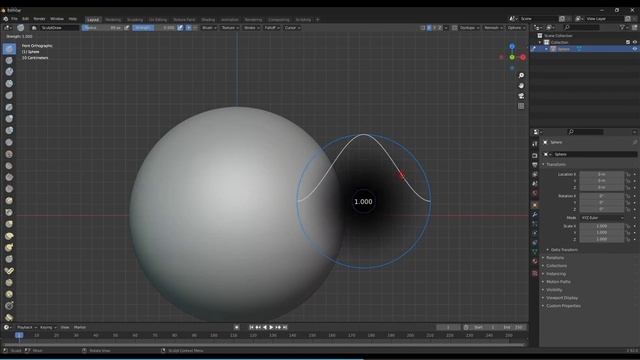
Task: Open the Cursor dropdown
Action: coord(292,28)
